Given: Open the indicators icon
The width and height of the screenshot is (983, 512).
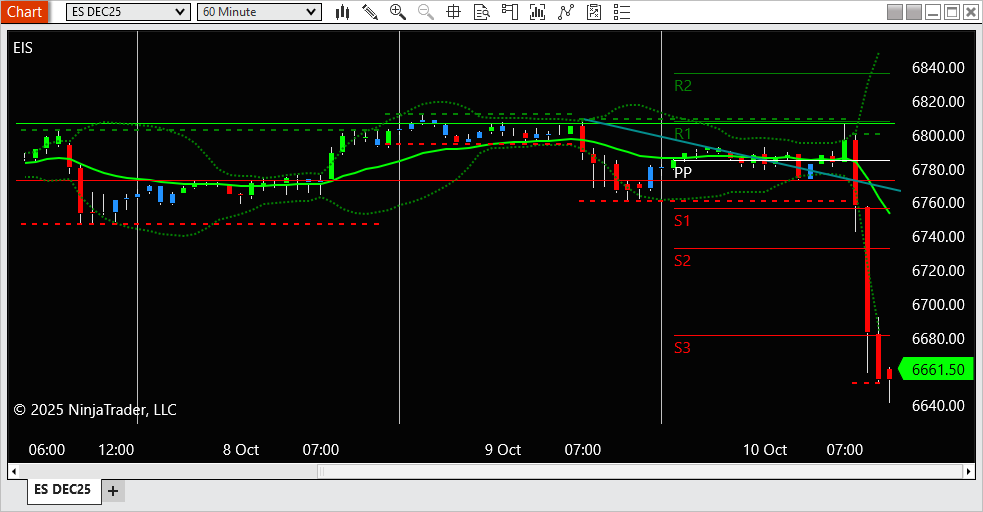Looking at the screenshot, I should 566,12.
